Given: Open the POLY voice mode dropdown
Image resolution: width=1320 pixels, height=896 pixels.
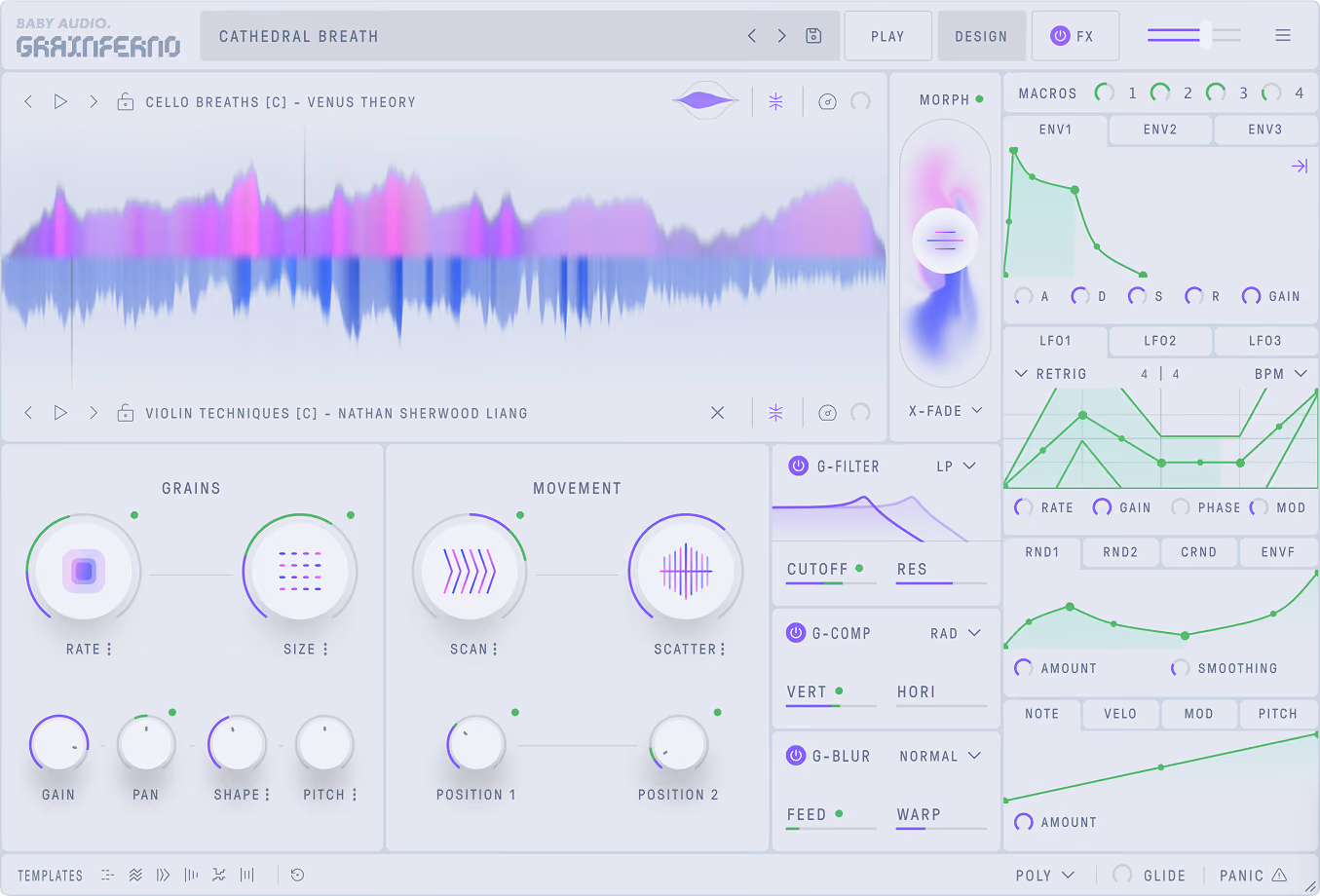Looking at the screenshot, I should point(1045,876).
